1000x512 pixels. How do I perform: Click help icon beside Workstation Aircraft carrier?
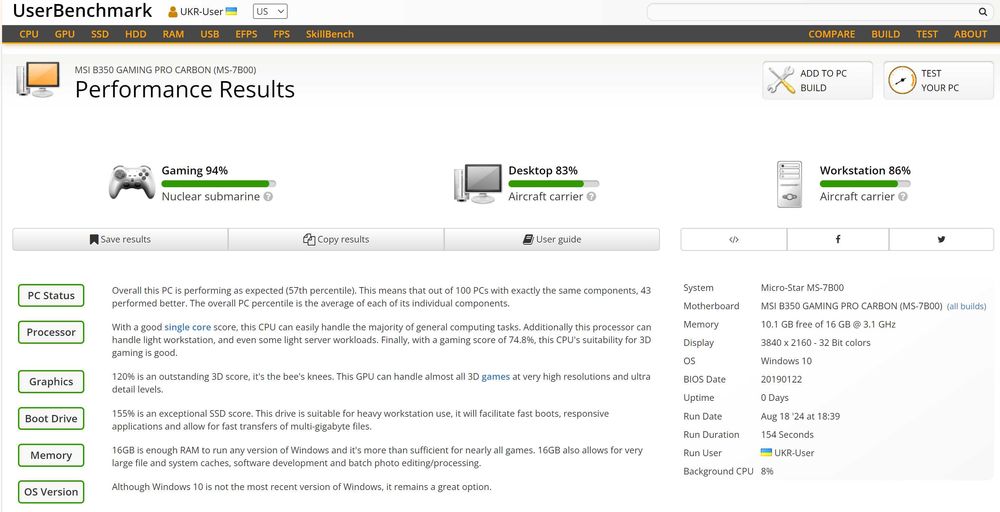pyautogui.click(x=902, y=196)
